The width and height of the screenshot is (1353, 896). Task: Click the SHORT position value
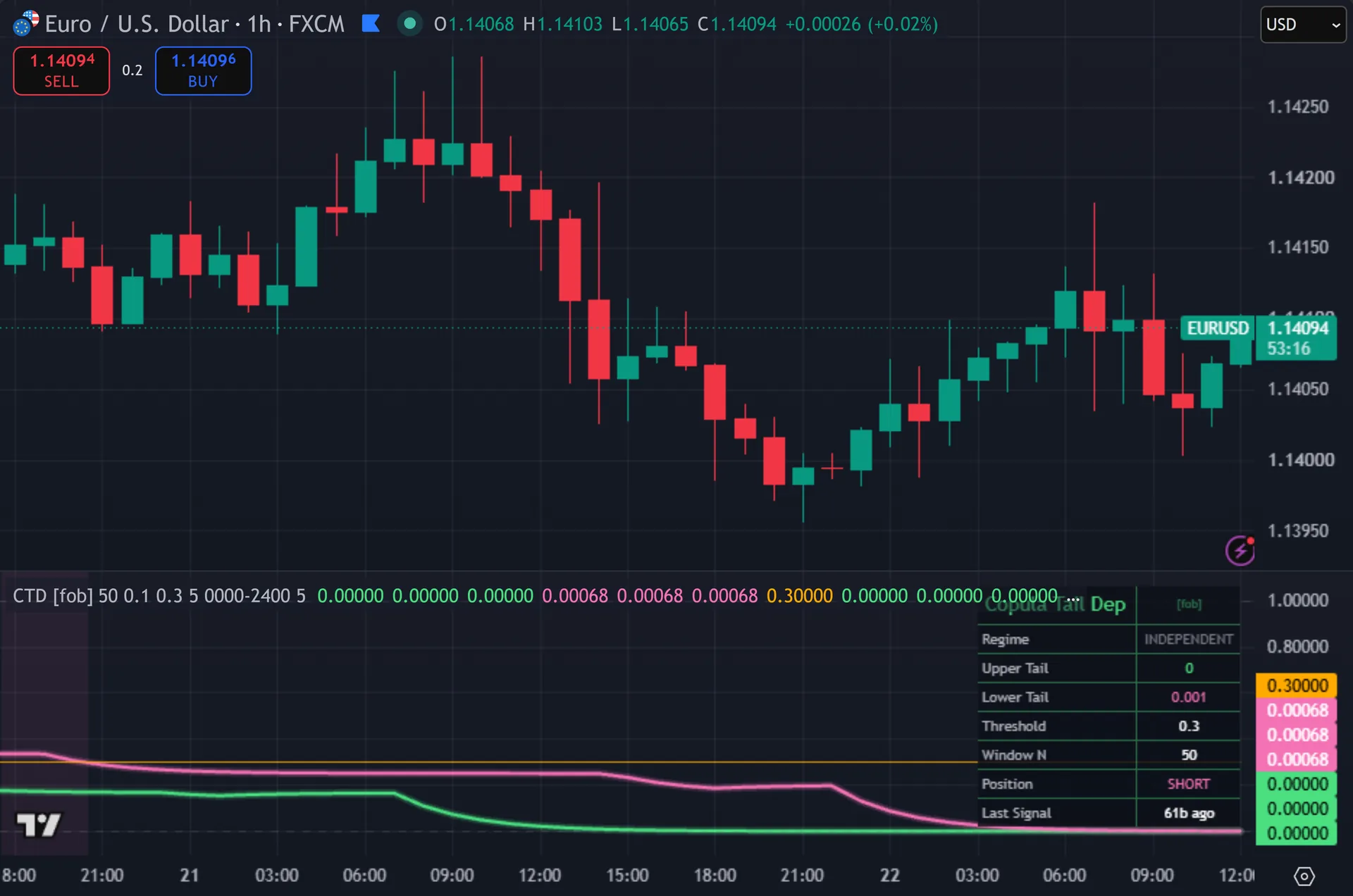click(x=1189, y=784)
